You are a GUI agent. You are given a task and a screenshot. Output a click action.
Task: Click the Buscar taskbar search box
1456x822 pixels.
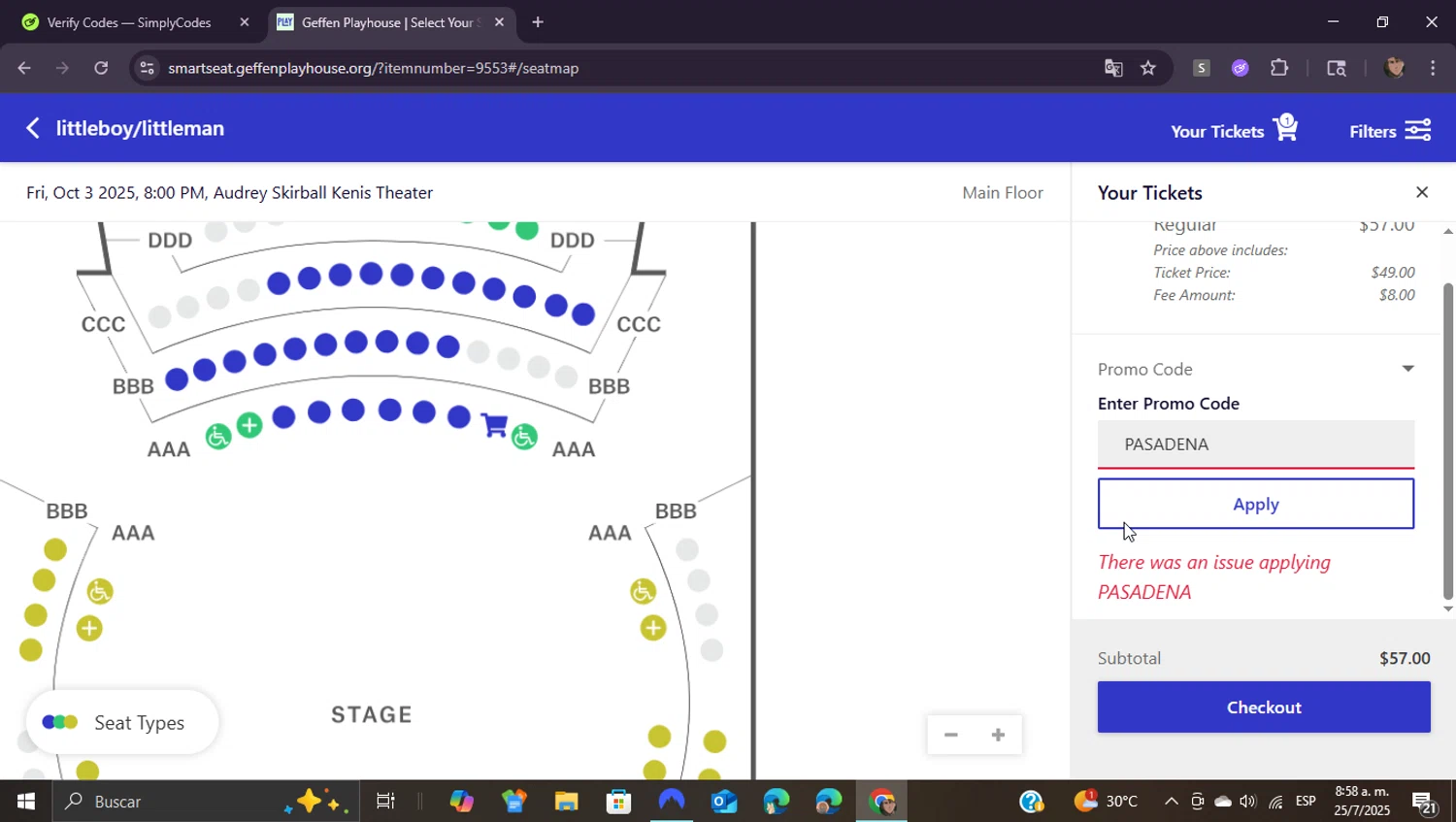click(206, 802)
